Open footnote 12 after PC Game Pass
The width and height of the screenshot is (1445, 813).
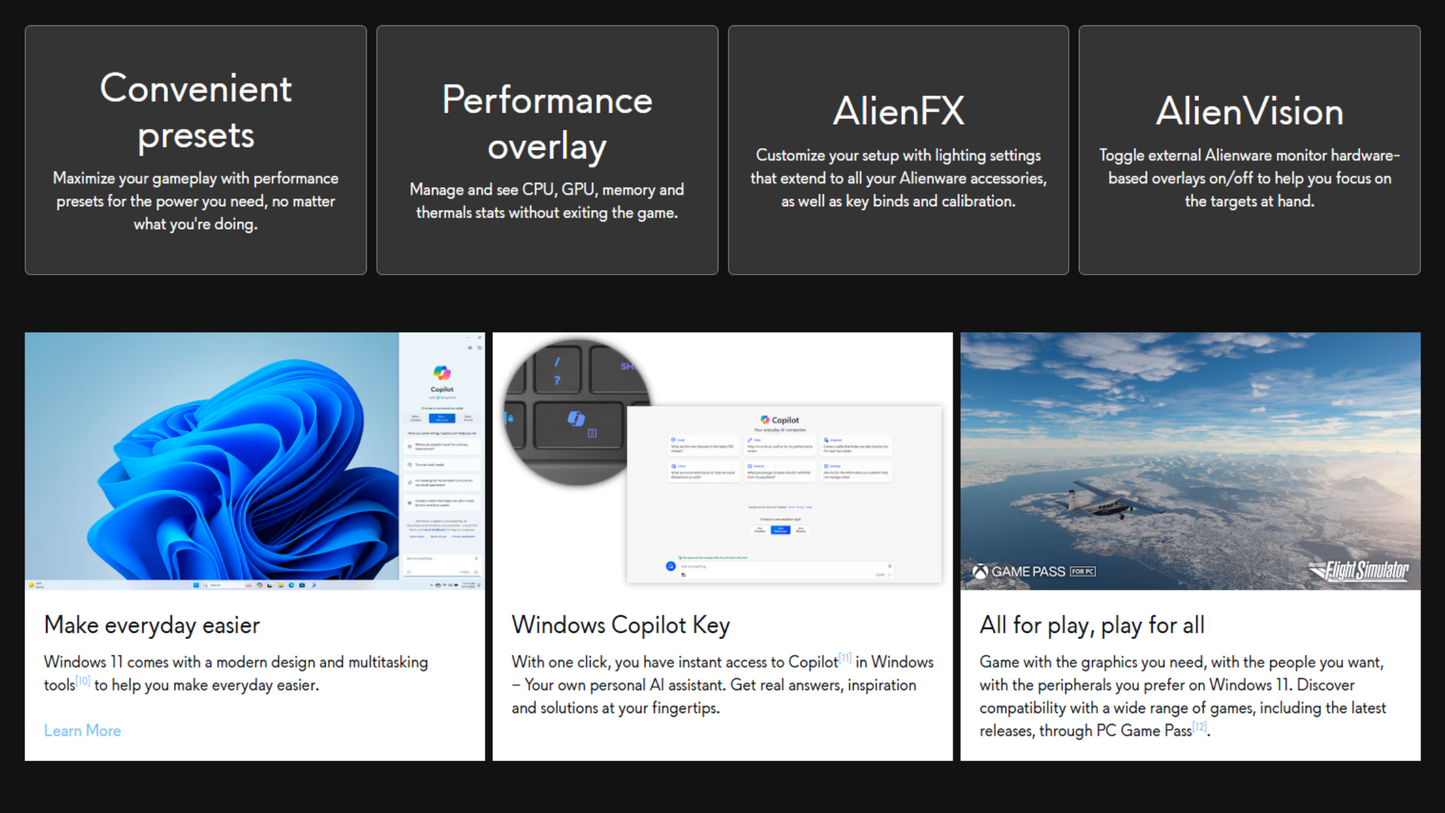1199,727
